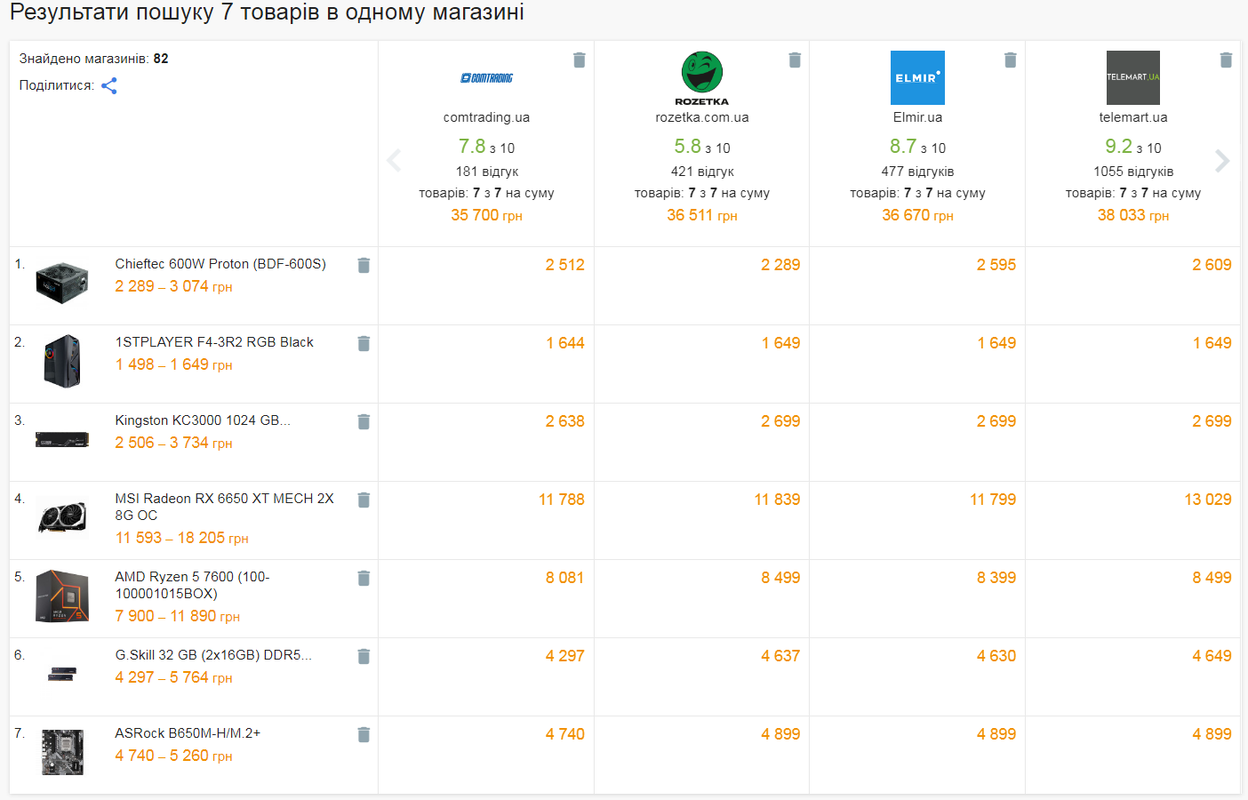Click comtrading total 35 700 грн
This screenshot has height=800, width=1248.
[487, 215]
